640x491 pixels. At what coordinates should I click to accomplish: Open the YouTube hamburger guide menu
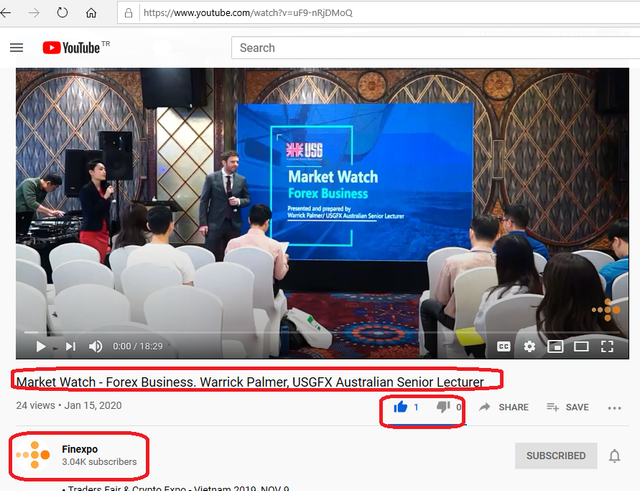[16, 48]
